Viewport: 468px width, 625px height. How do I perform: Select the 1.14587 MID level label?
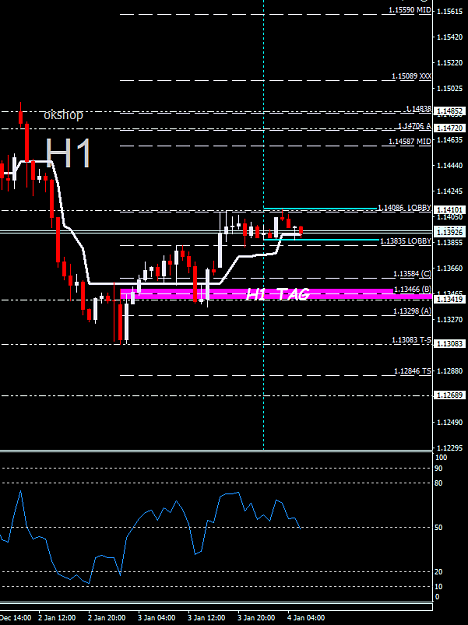pyautogui.click(x=410, y=142)
